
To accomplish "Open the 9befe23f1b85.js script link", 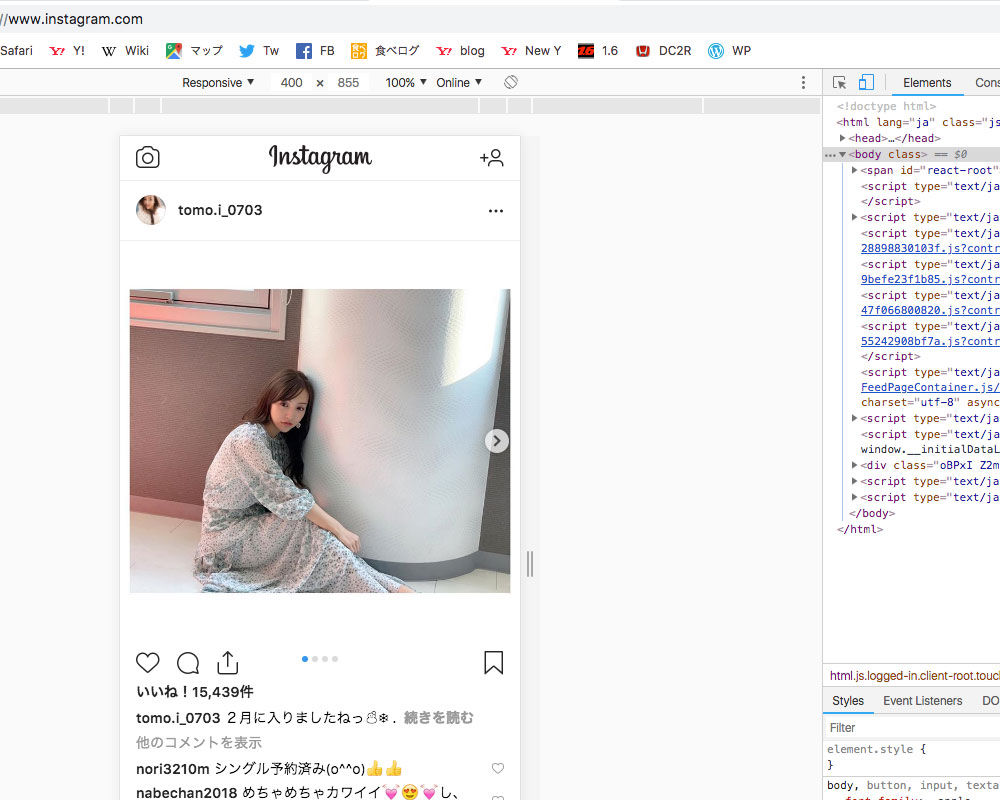I will (930, 279).
